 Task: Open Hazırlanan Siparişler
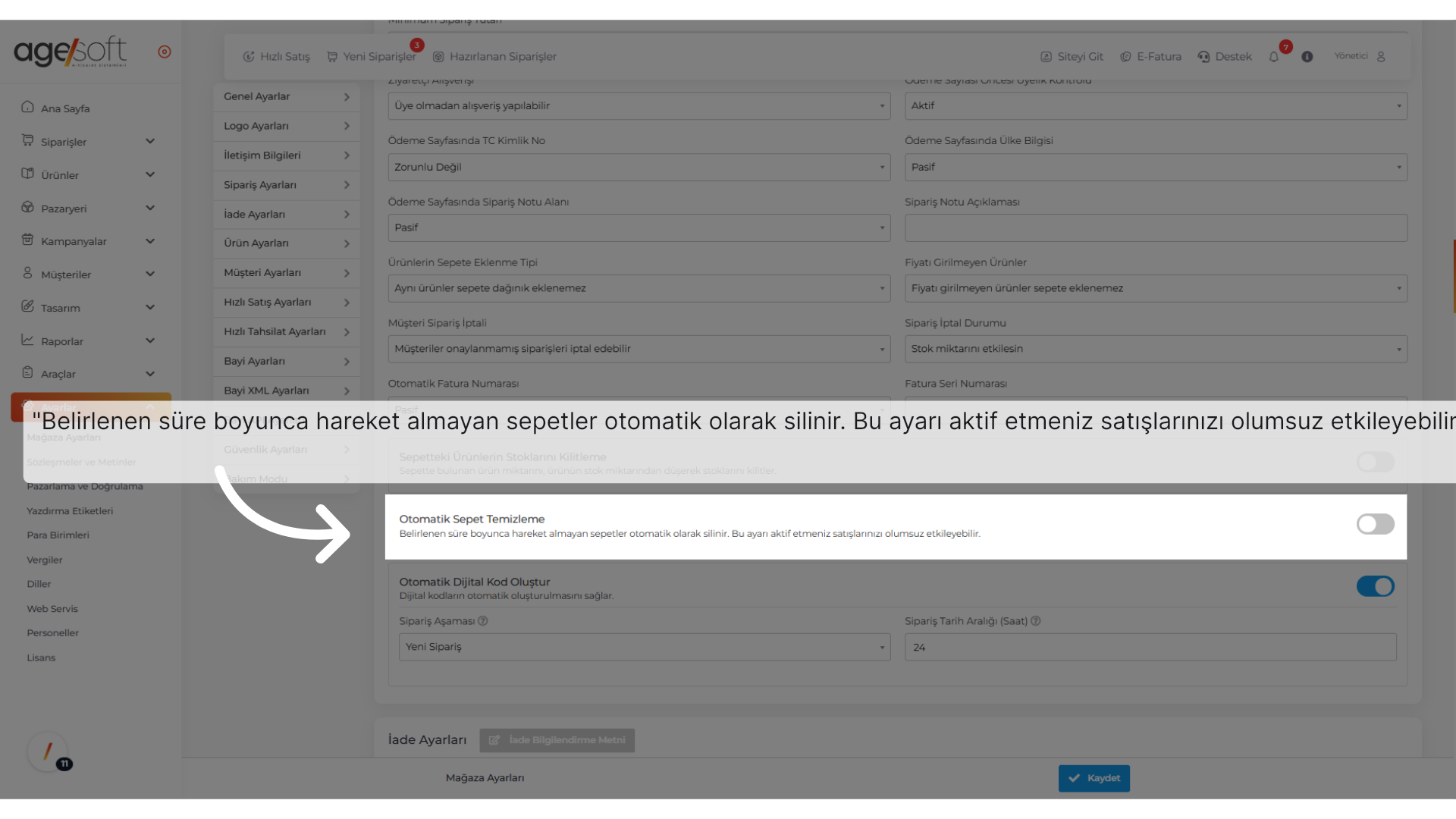coord(494,56)
